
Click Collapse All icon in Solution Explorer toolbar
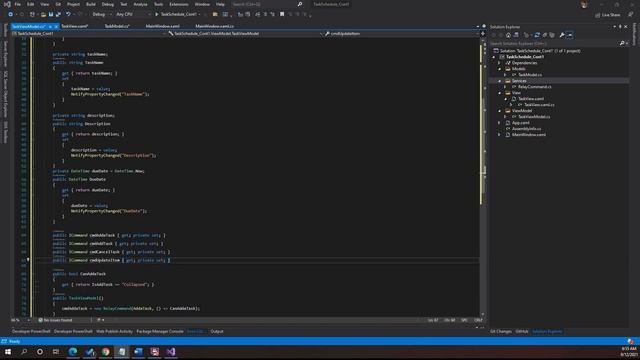(x=544, y=35)
